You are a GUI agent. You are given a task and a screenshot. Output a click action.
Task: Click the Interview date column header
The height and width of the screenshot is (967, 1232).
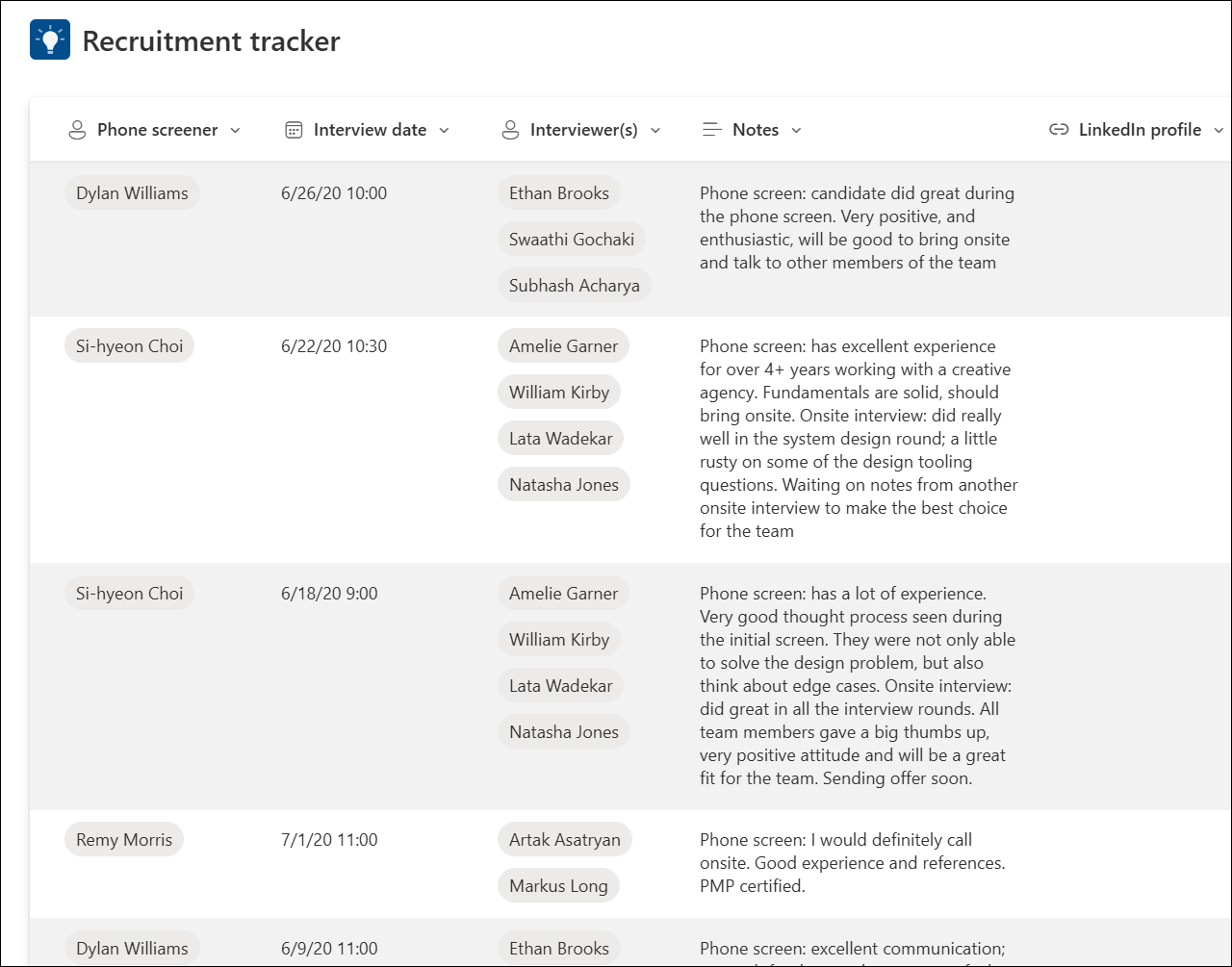tap(370, 129)
